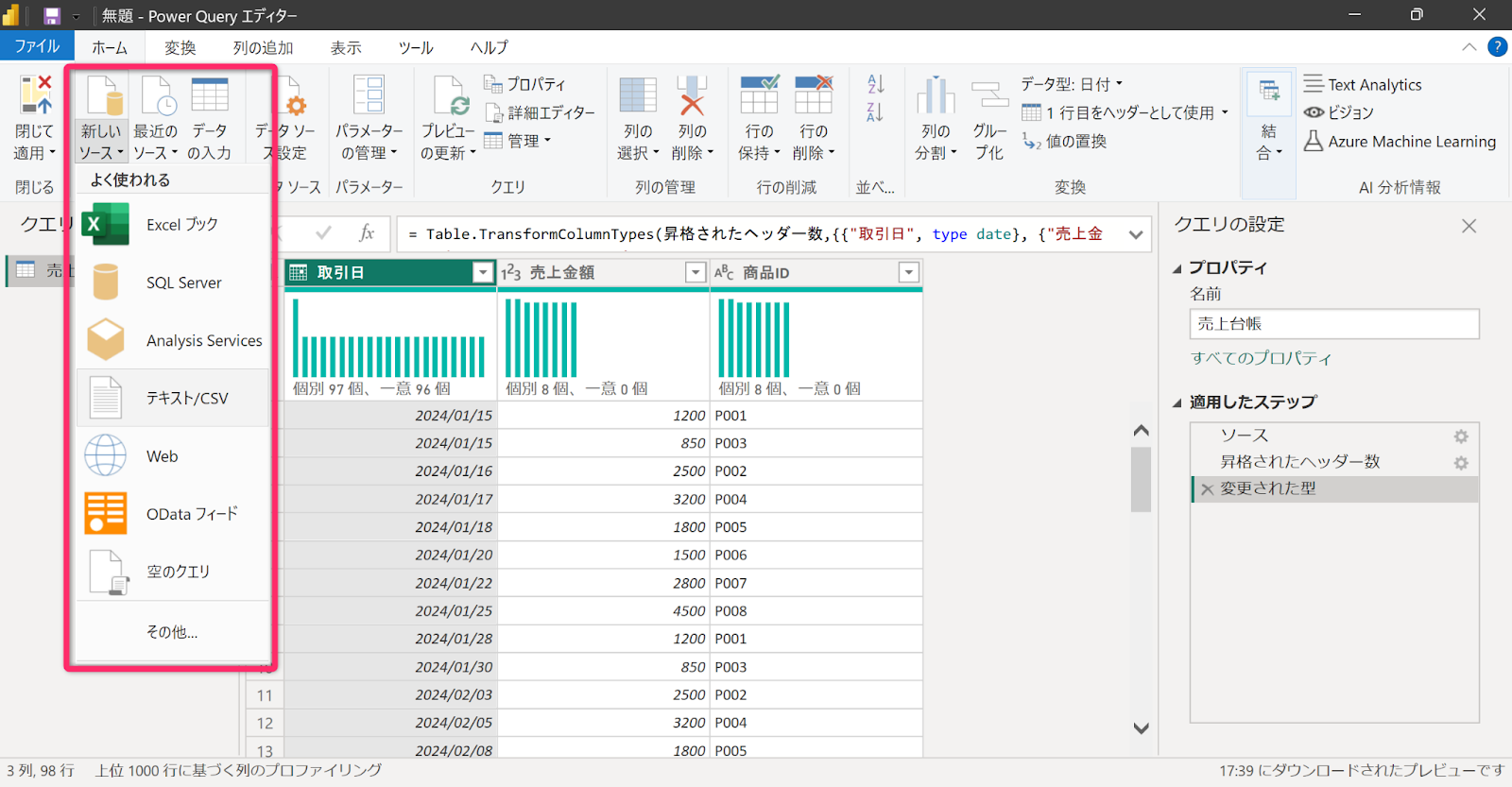1512x787 pixels.
Task: Close the クエリの設定 pane
Action: [1469, 226]
